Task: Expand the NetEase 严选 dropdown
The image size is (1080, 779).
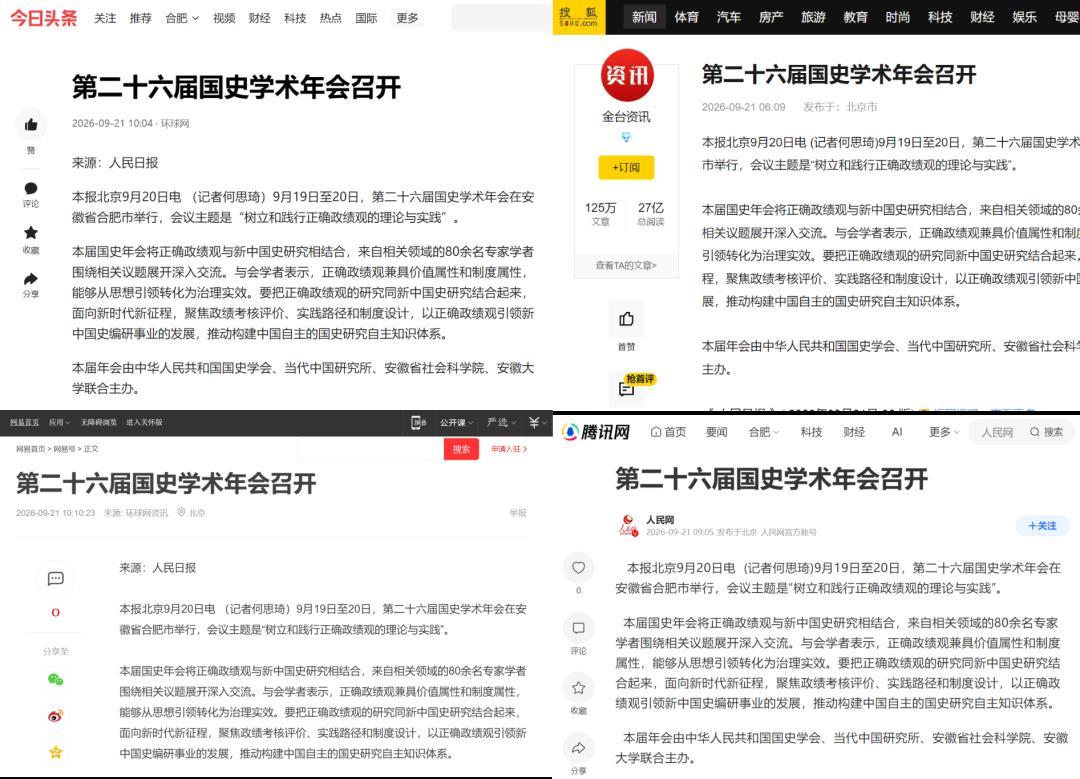Action: click(x=501, y=422)
